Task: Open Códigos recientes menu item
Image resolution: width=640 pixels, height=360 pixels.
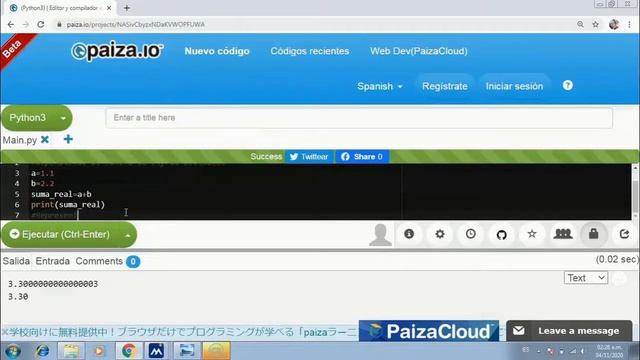Action: 309,51
